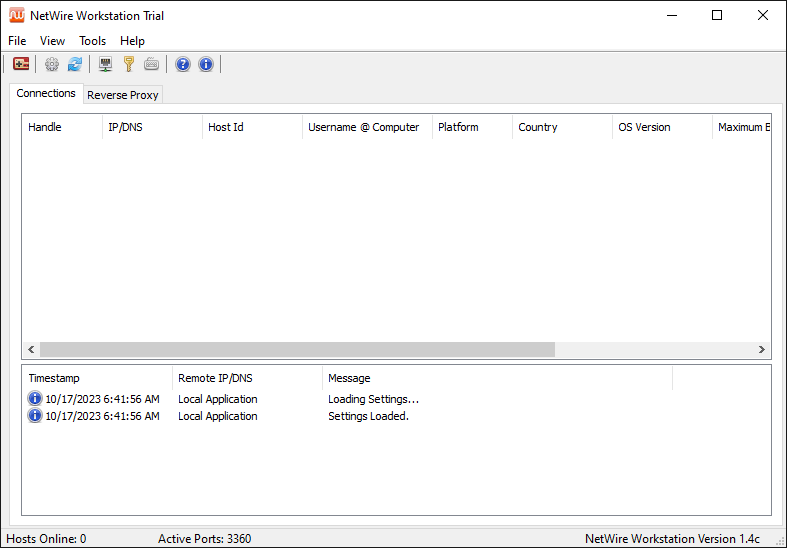The image size is (787, 548).
Task: Click the blue question mark help icon
Action: click(183, 64)
